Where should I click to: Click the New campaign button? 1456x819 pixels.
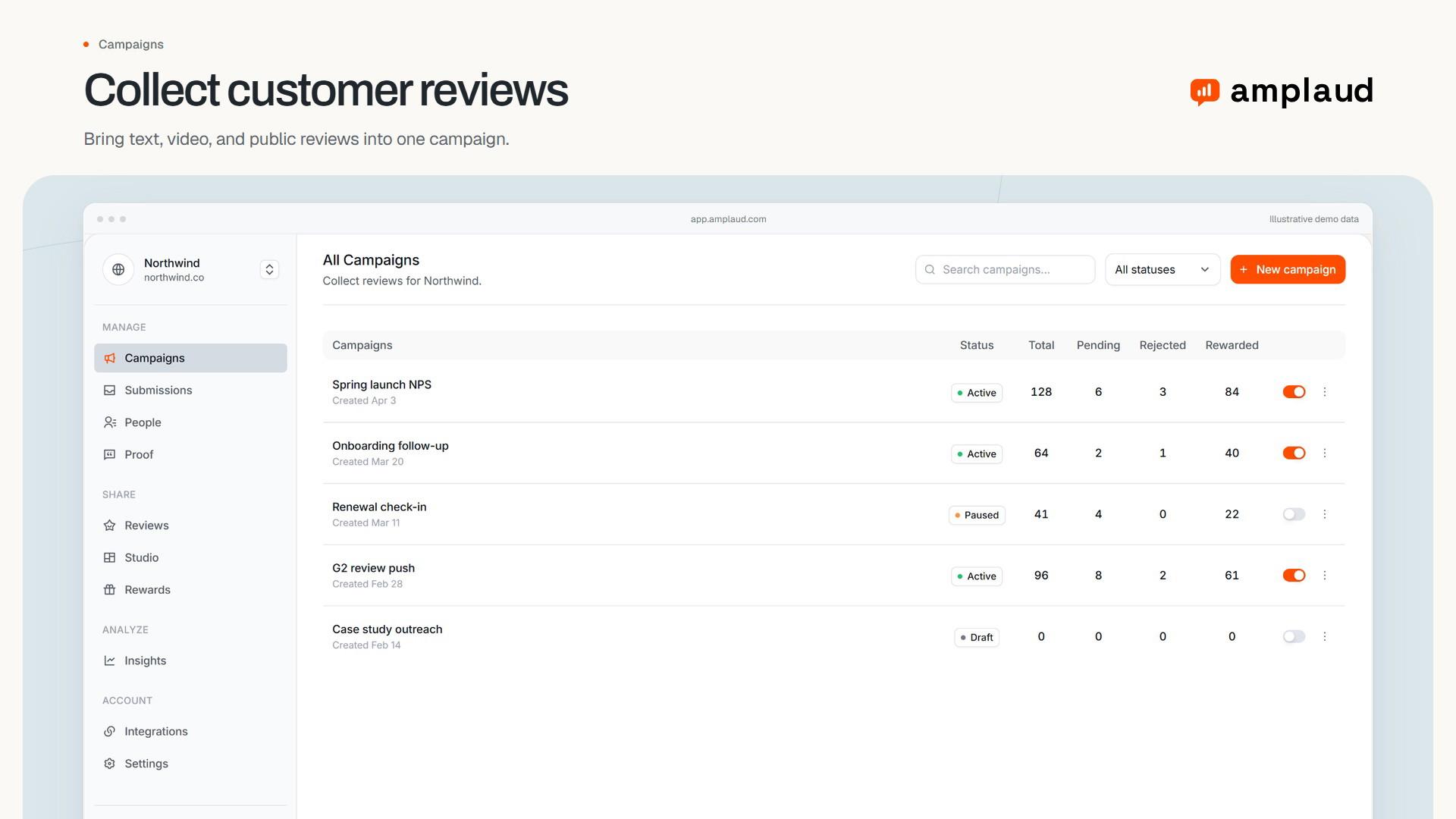point(1288,270)
